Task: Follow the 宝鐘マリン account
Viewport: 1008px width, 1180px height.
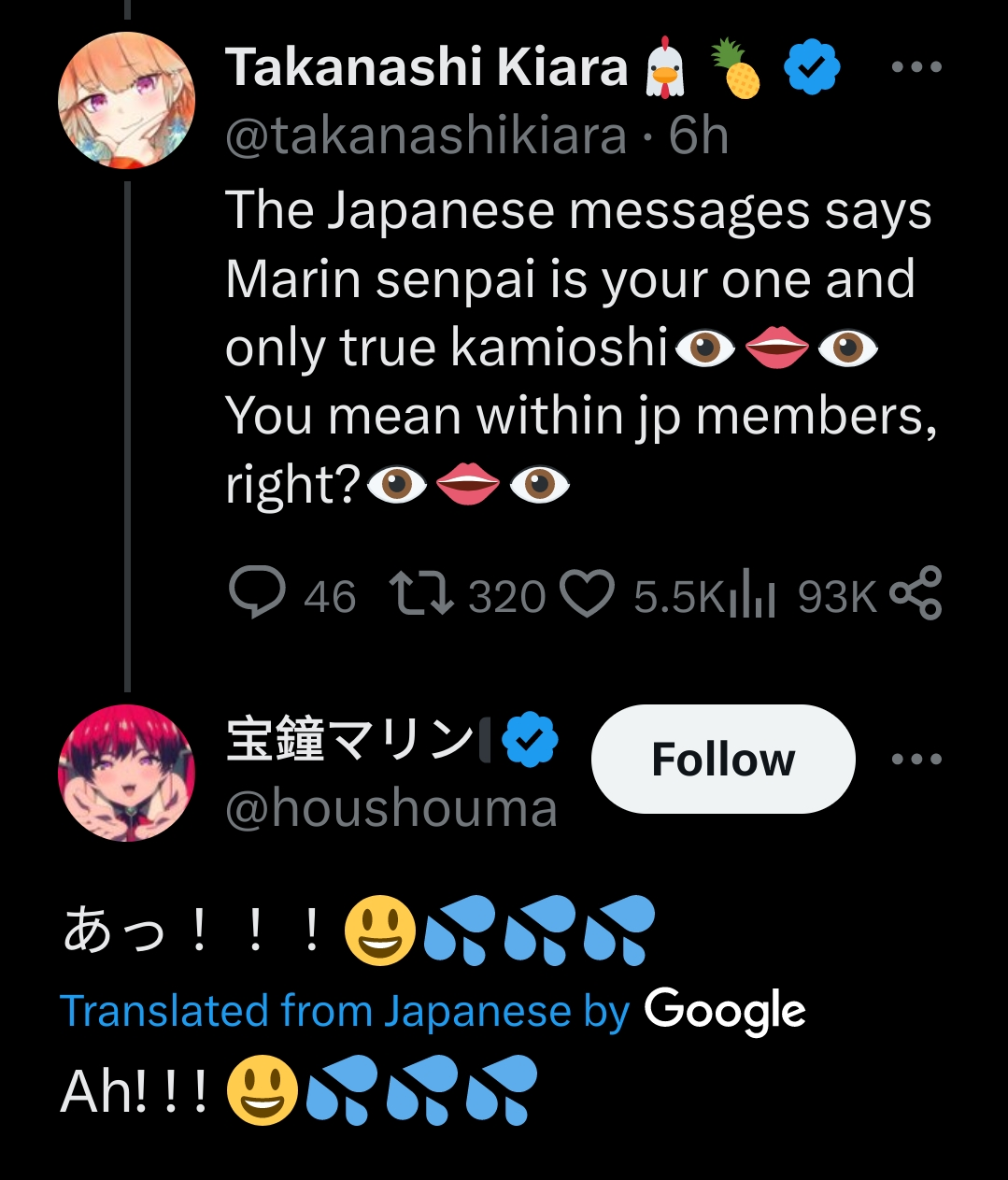Action: point(722,759)
